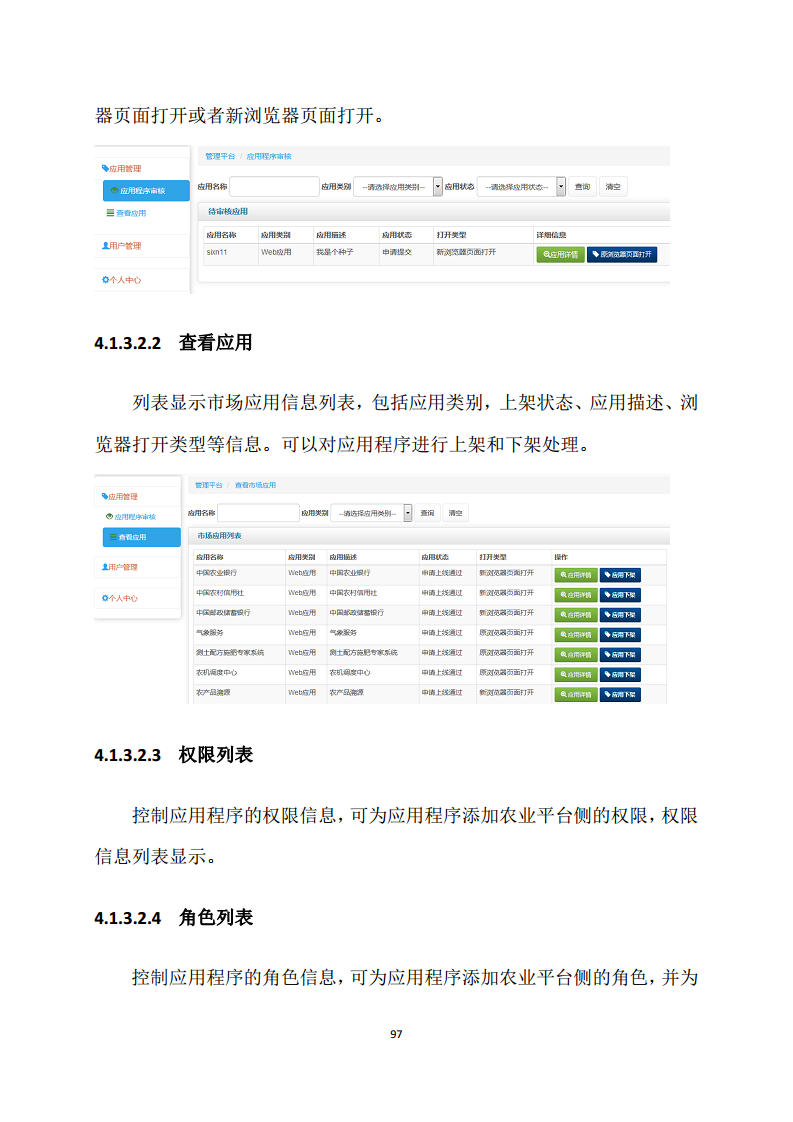
Task: Click the 4.1.3.2.2 查看应用 heading
Action: (x=173, y=343)
